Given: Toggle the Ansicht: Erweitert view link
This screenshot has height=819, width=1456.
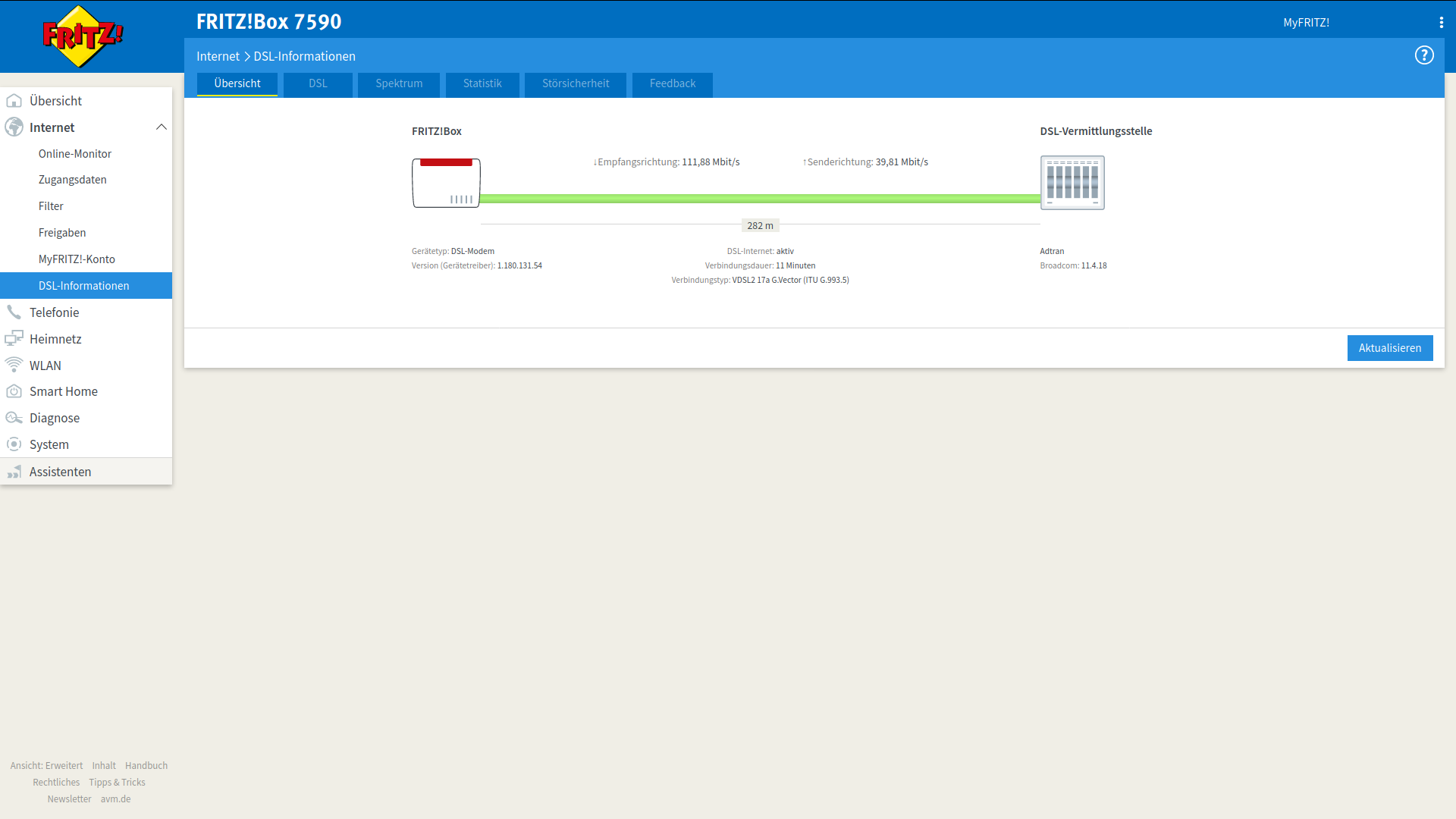Looking at the screenshot, I should pyautogui.click(x=46, y=766).
